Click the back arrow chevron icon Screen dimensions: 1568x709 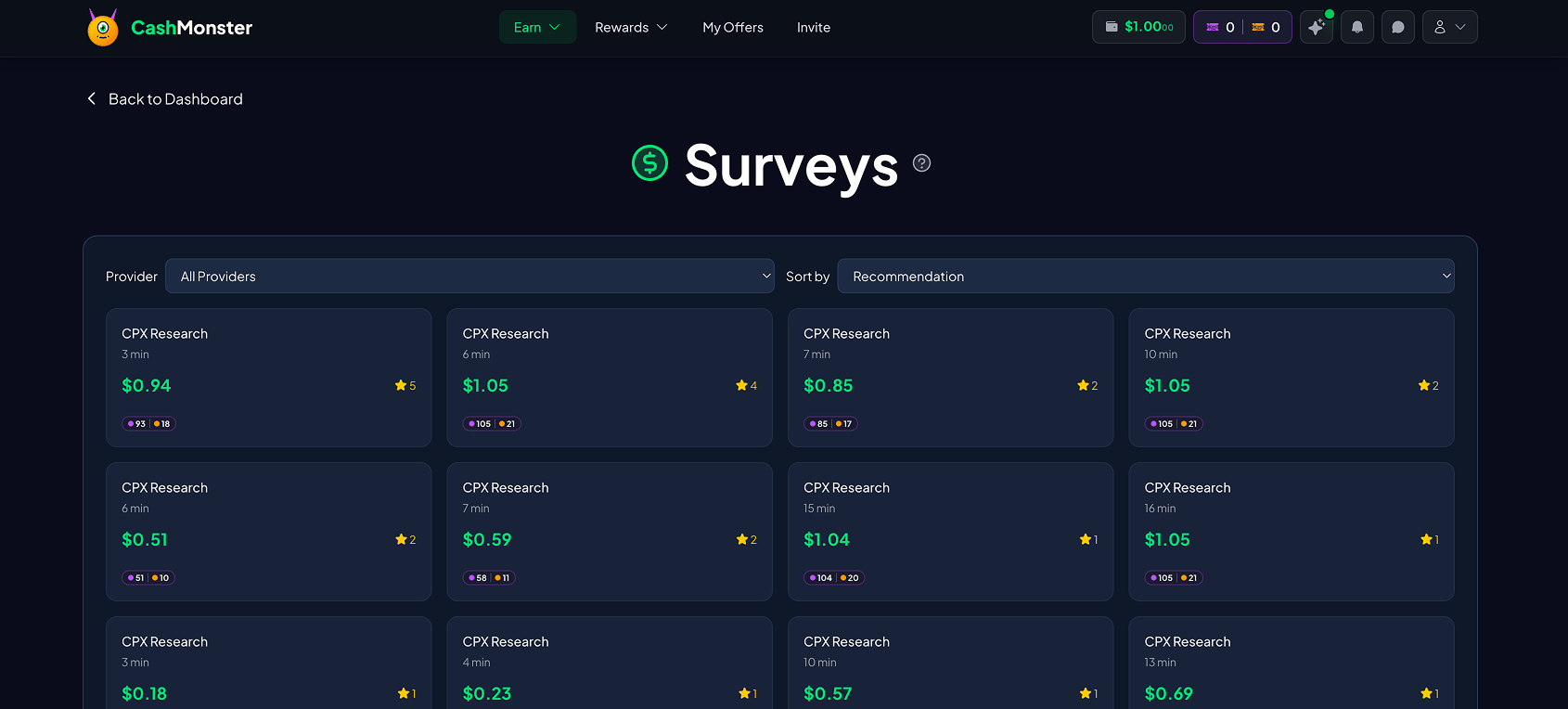point(91,98)
